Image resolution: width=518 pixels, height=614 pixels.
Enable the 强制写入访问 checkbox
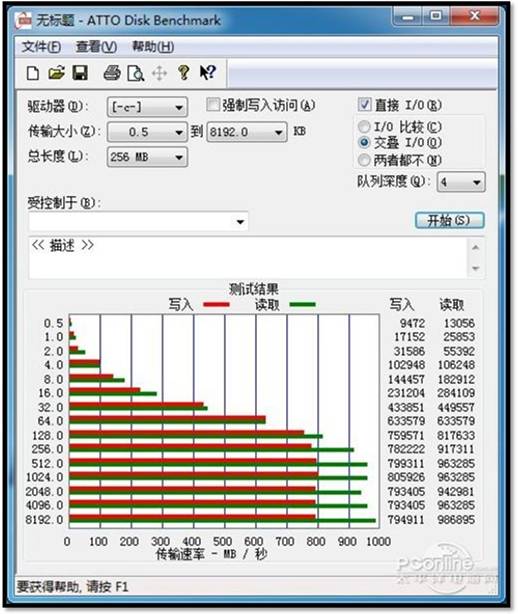(x=213, y=105)
